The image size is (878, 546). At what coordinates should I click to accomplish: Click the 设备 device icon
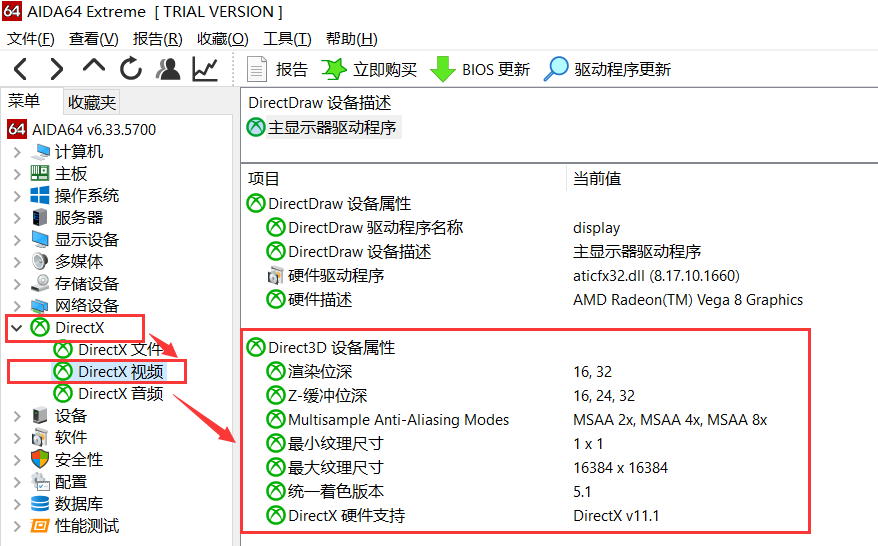tap(40, 416)
